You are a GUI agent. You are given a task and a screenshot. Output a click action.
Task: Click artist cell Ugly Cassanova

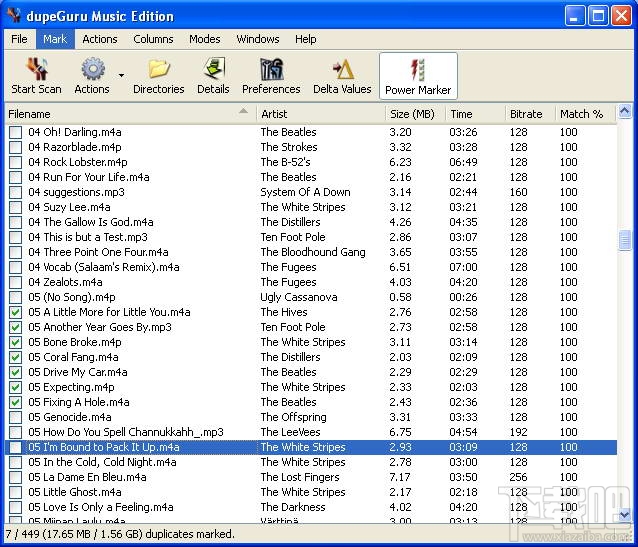coord(299,298)
